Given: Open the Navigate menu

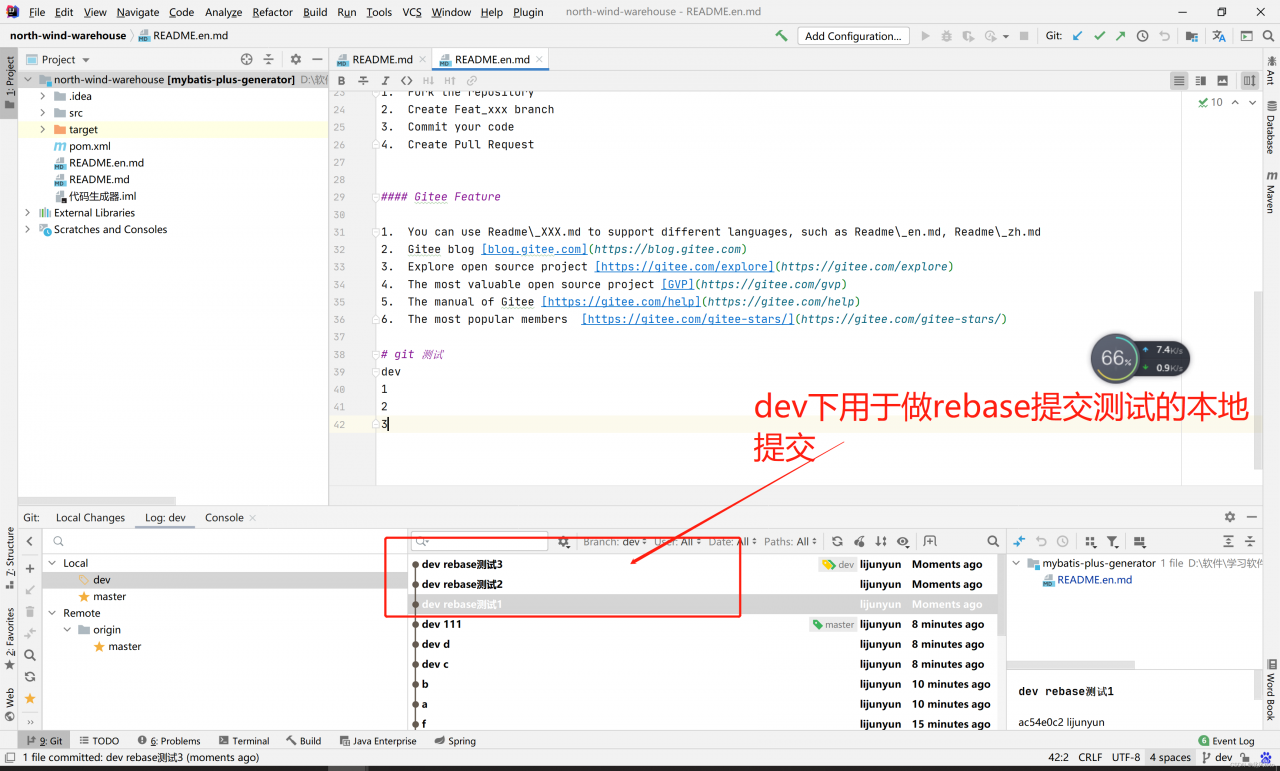Looking at the screenshot, I should pyautogui.click(x=138, y=12).
